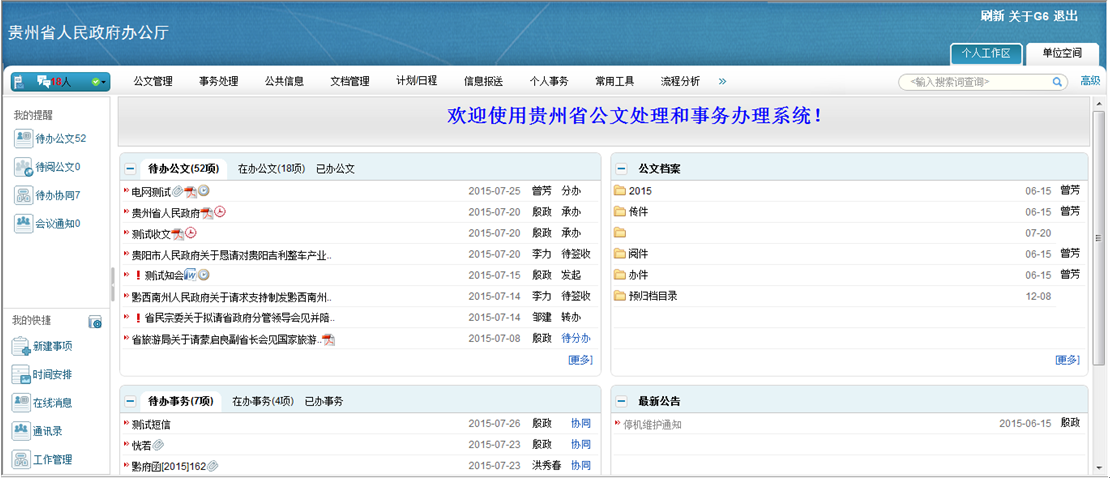Switch to the 在办公文(18项) tab

271,169
